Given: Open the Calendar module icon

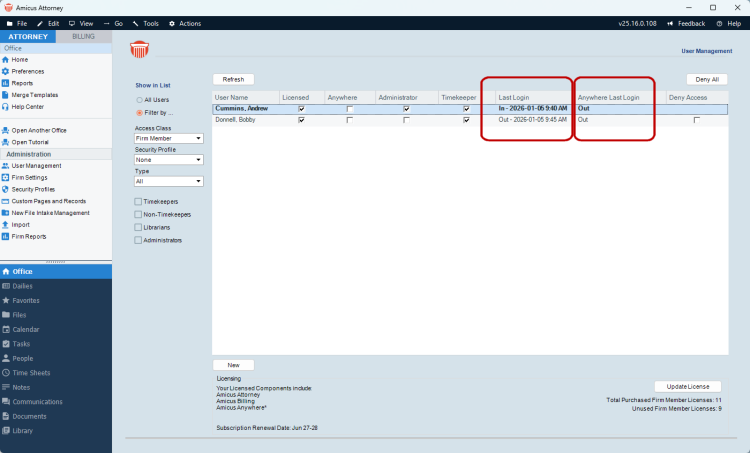Looking at the screenshot, I should tap(6, 329).
